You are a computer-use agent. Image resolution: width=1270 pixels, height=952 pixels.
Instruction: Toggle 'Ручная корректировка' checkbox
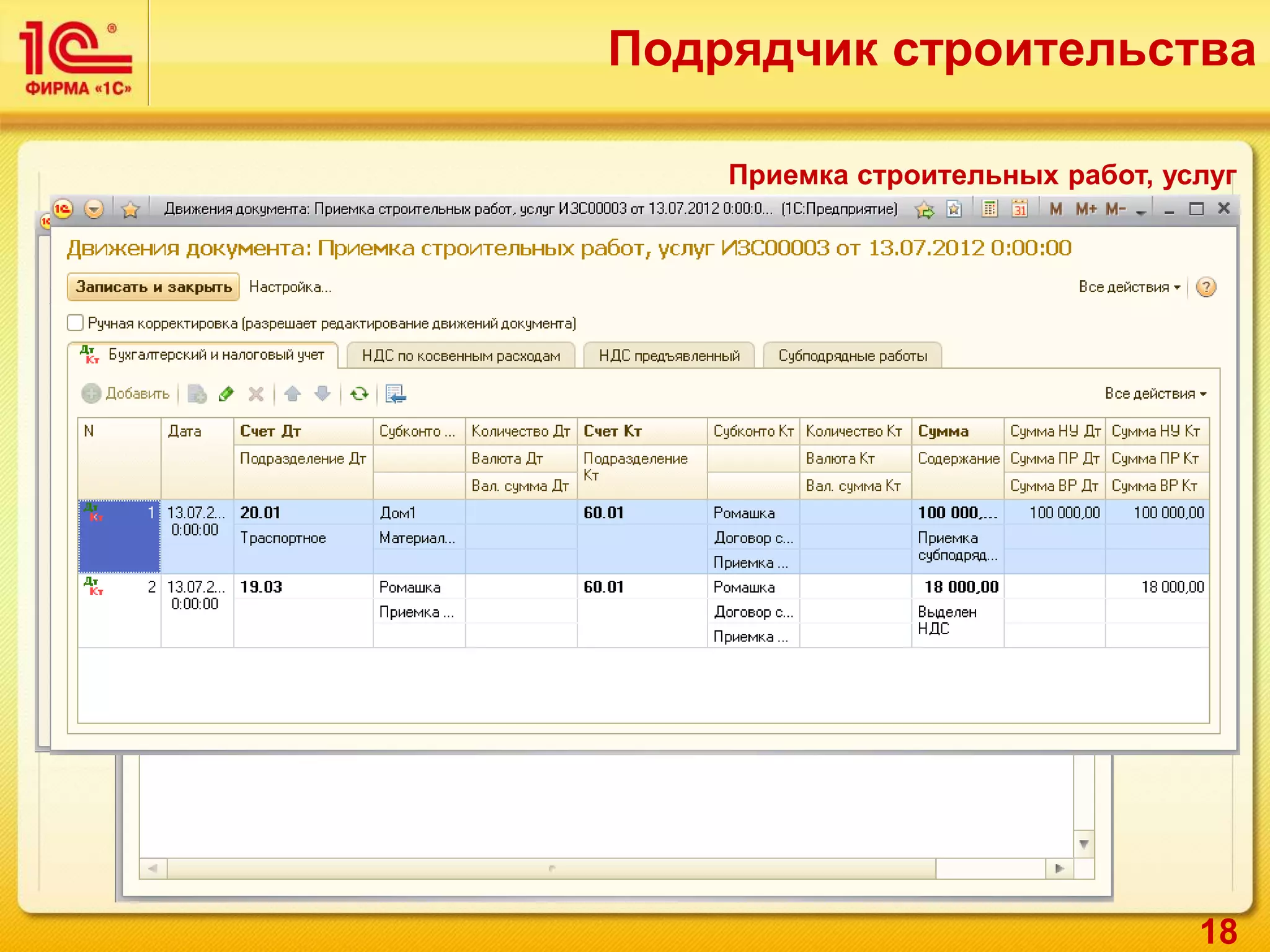(75, 323)
